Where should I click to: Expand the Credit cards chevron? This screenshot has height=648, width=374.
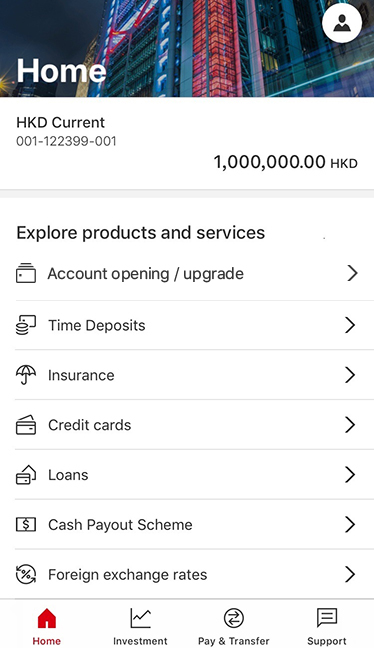[x=350, y=425]
